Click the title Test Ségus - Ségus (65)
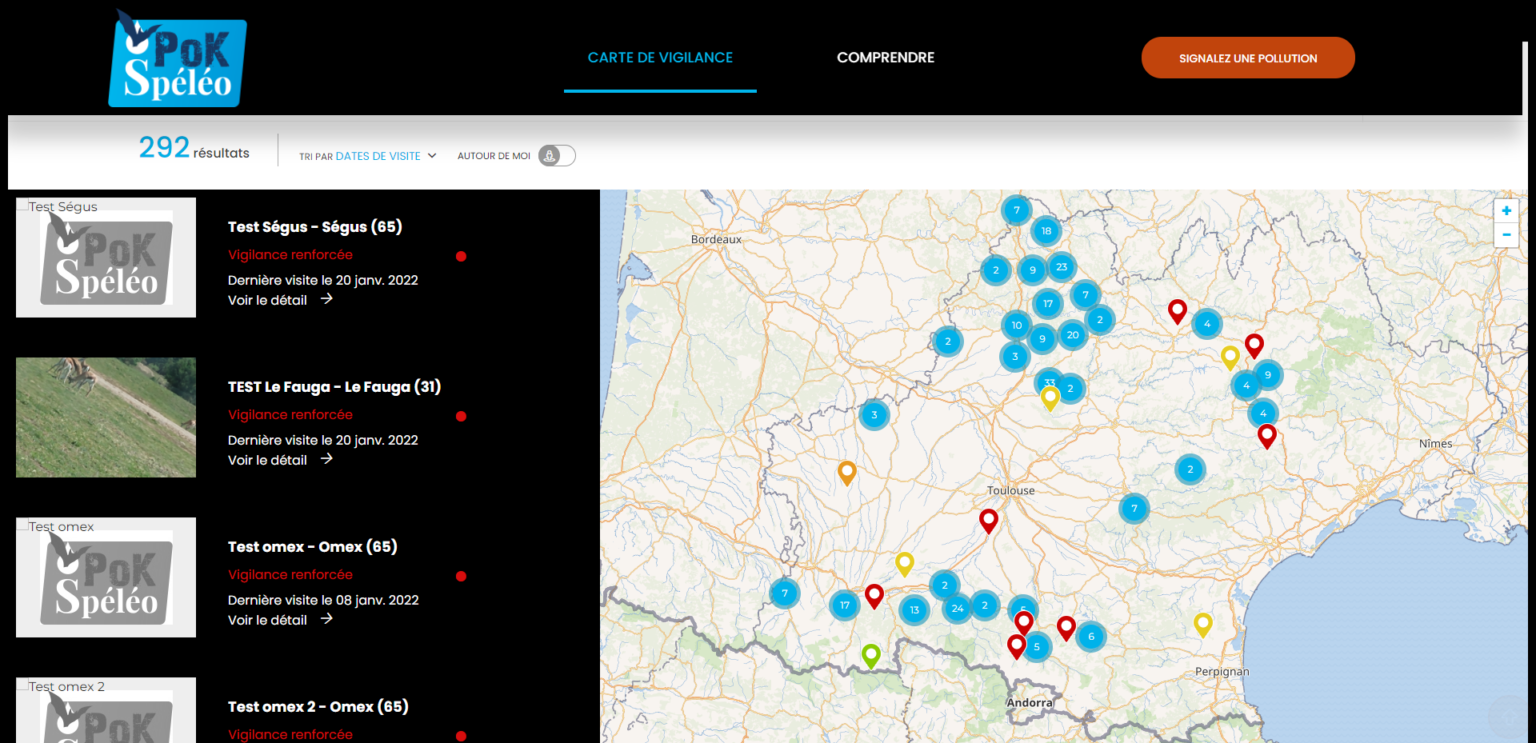Viewport: 1536px width, 743px height. 315,227
